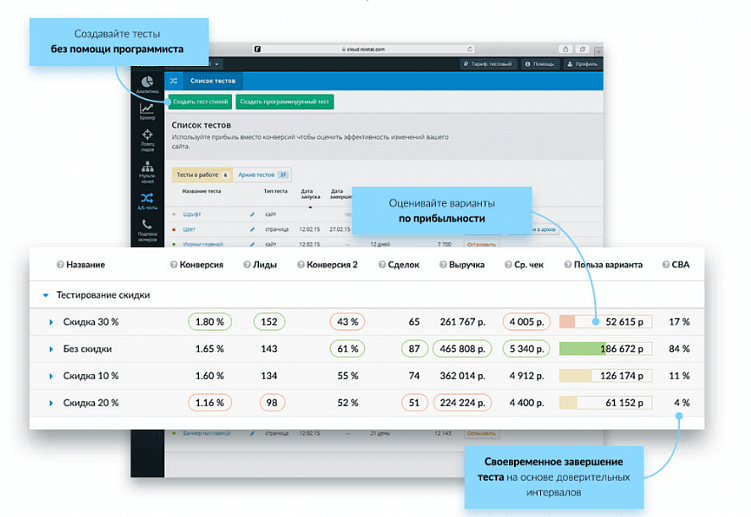Collapse the Тестирование скидки group

point(46,295)
